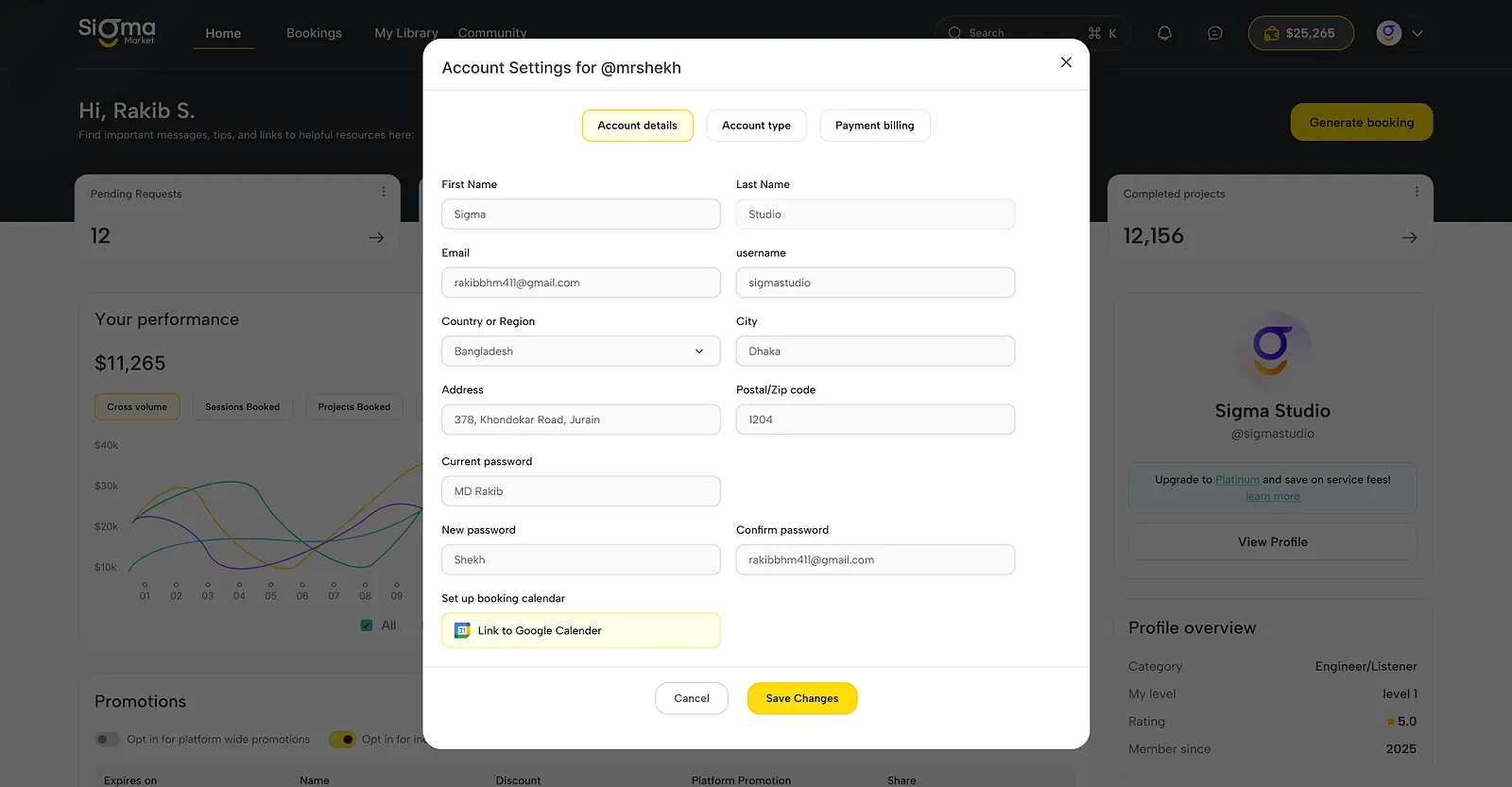Focus the Postal/Zip code field
1512x787 pixels.
[x=876, y=419]
